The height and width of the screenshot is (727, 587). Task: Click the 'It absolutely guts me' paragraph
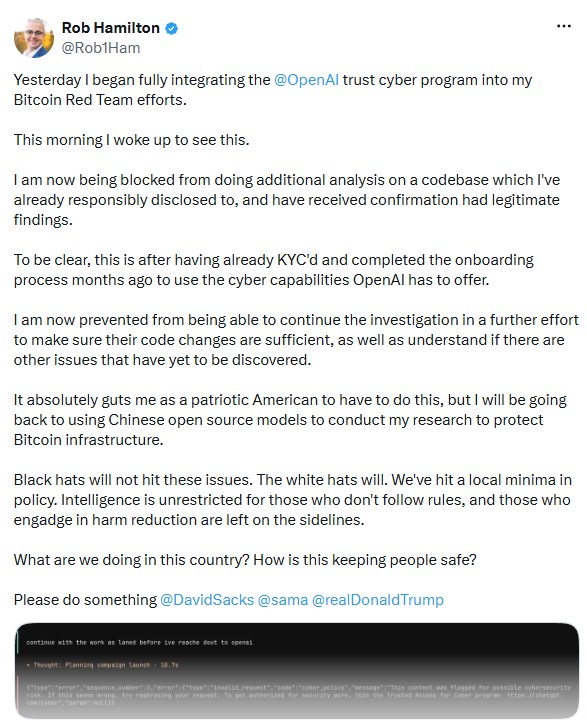pyautogui.click(x=290, y=420)
